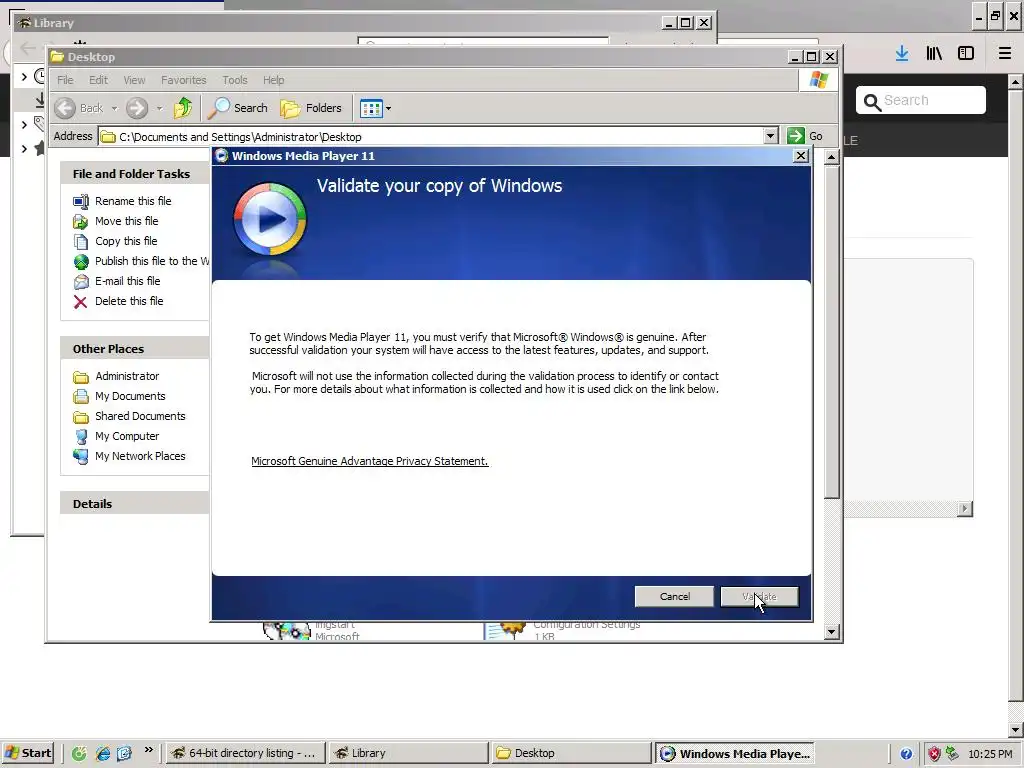Expand the Address bar dropdown arrow
Viewport: 1024px width, 768px height.
coord(771,136)
